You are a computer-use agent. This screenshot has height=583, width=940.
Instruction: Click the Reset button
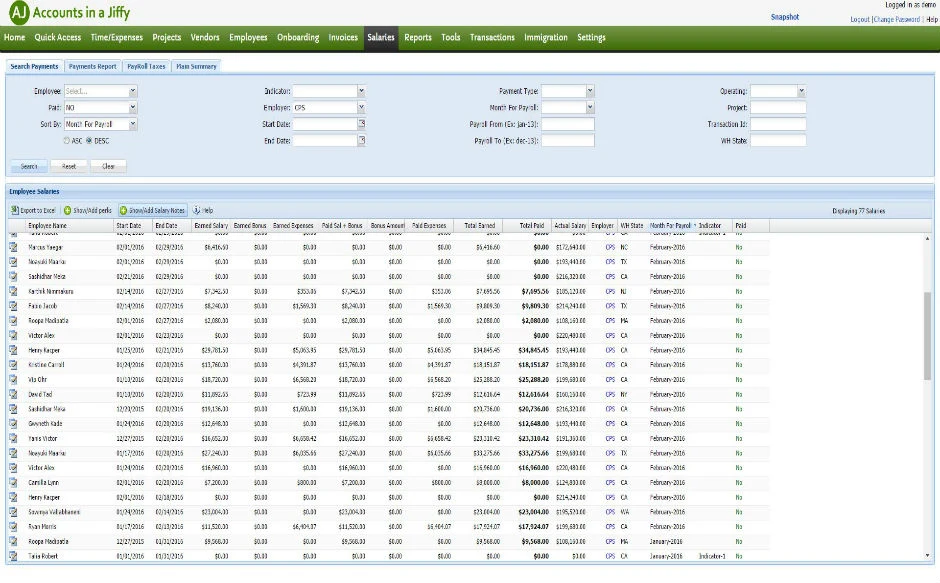tap(69, 166)
